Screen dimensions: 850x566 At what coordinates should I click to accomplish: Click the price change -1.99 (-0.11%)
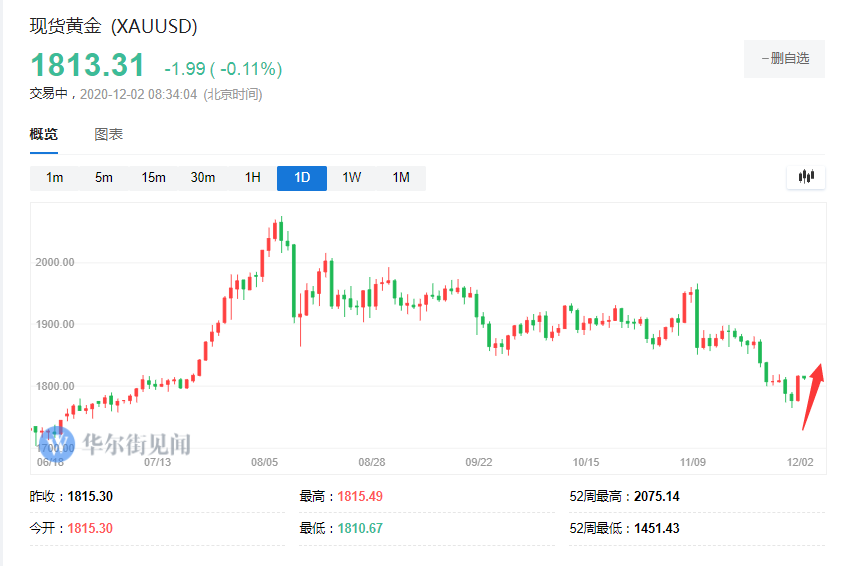223,68
